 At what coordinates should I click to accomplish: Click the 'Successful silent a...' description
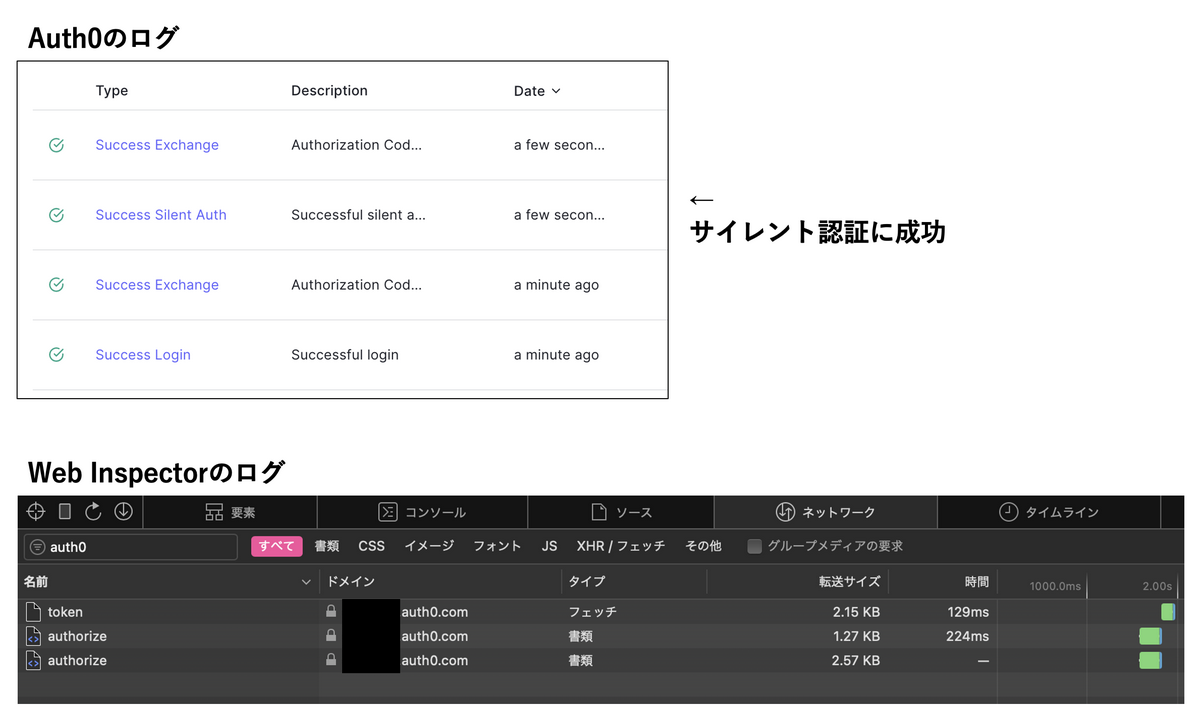pos(358,215)
